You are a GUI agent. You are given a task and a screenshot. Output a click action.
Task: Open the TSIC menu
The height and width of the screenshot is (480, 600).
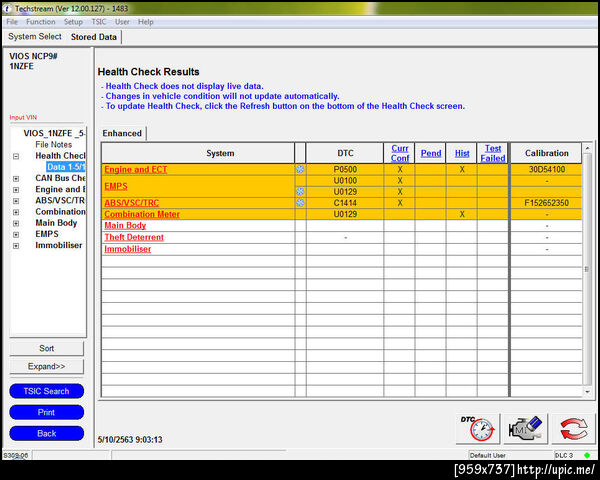pos(99,22)
